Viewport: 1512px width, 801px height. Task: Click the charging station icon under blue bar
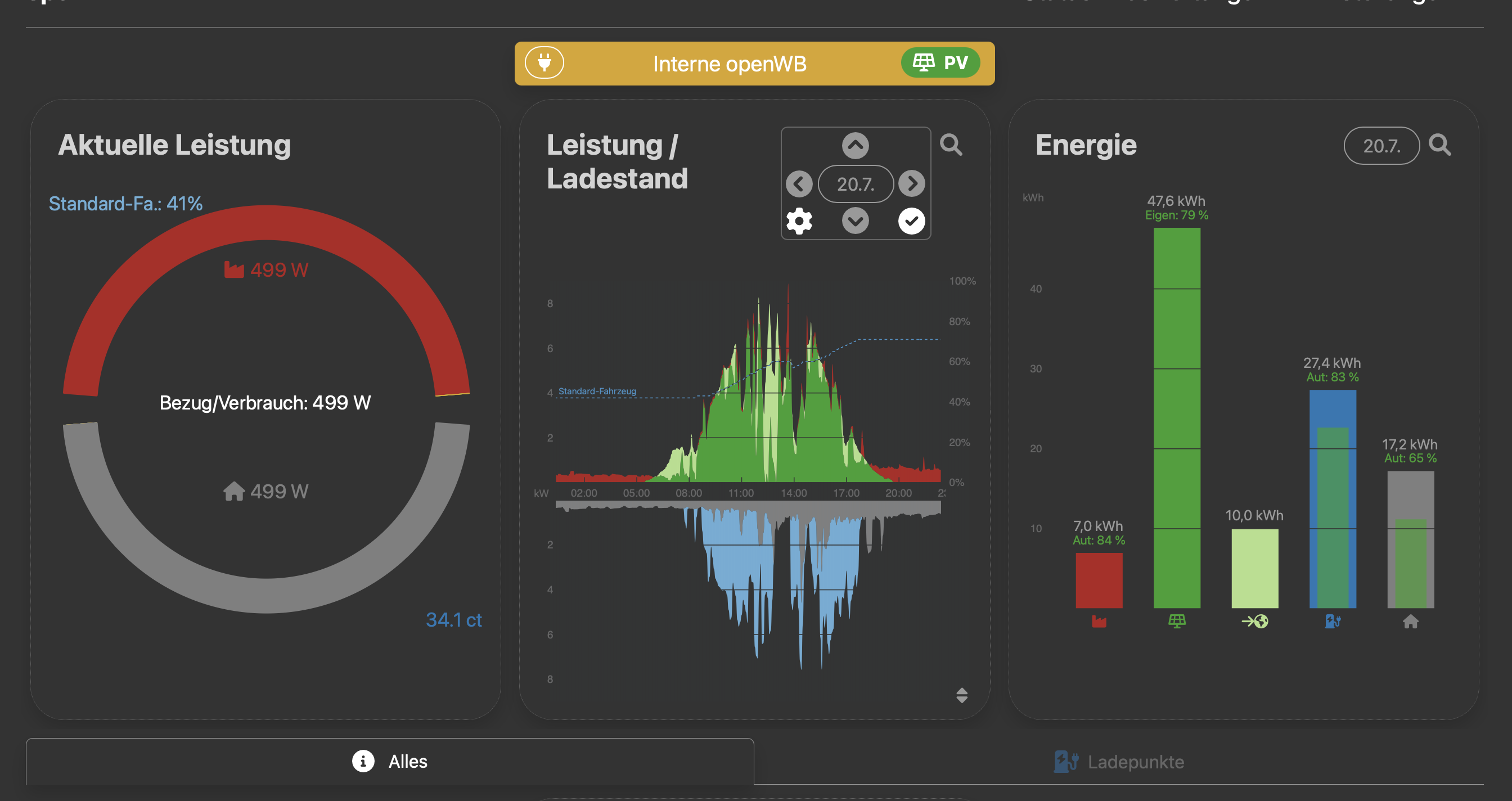(x=1333, y=622)
